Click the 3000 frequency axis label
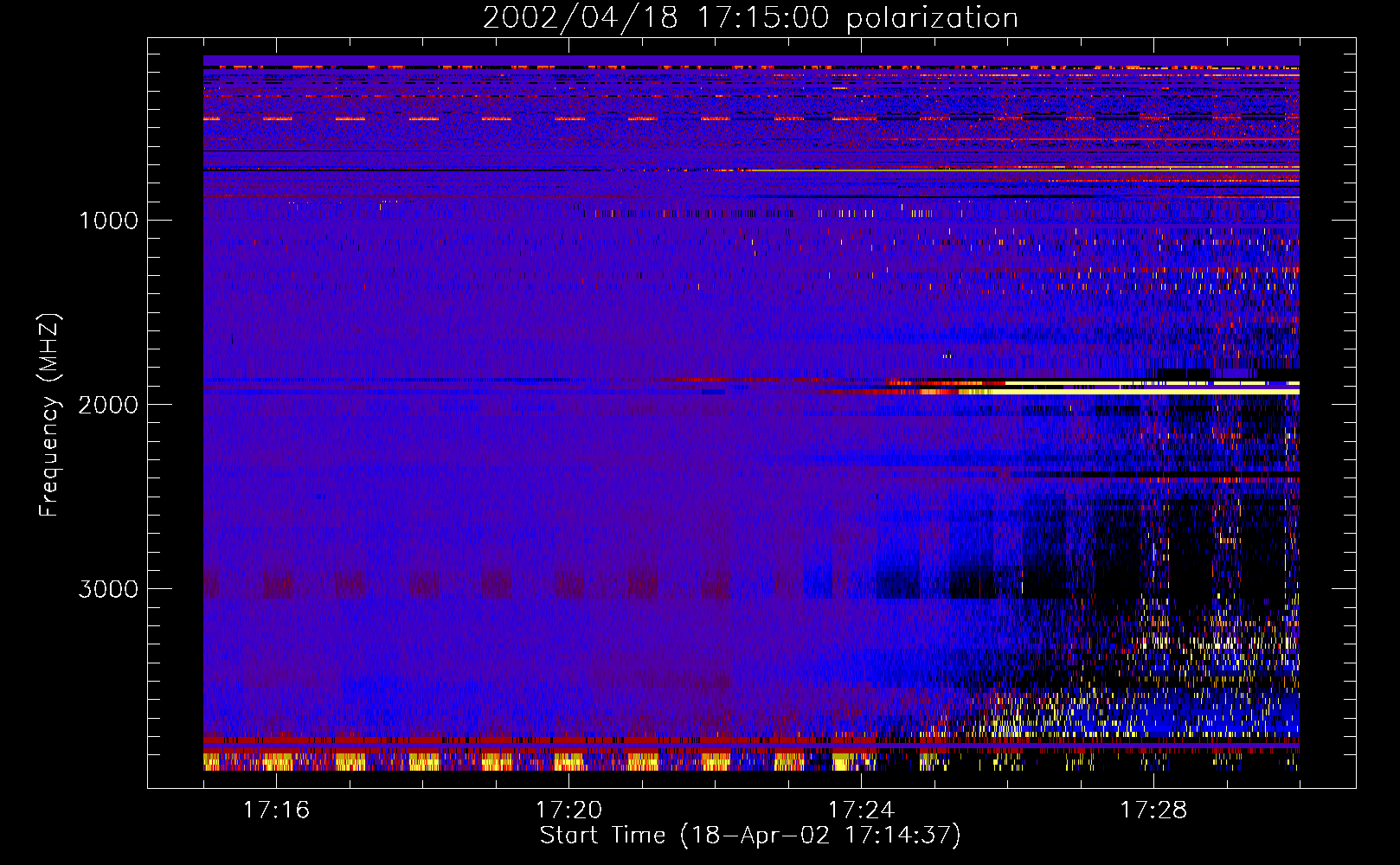 pyautogui.click(x=108, y=589)
